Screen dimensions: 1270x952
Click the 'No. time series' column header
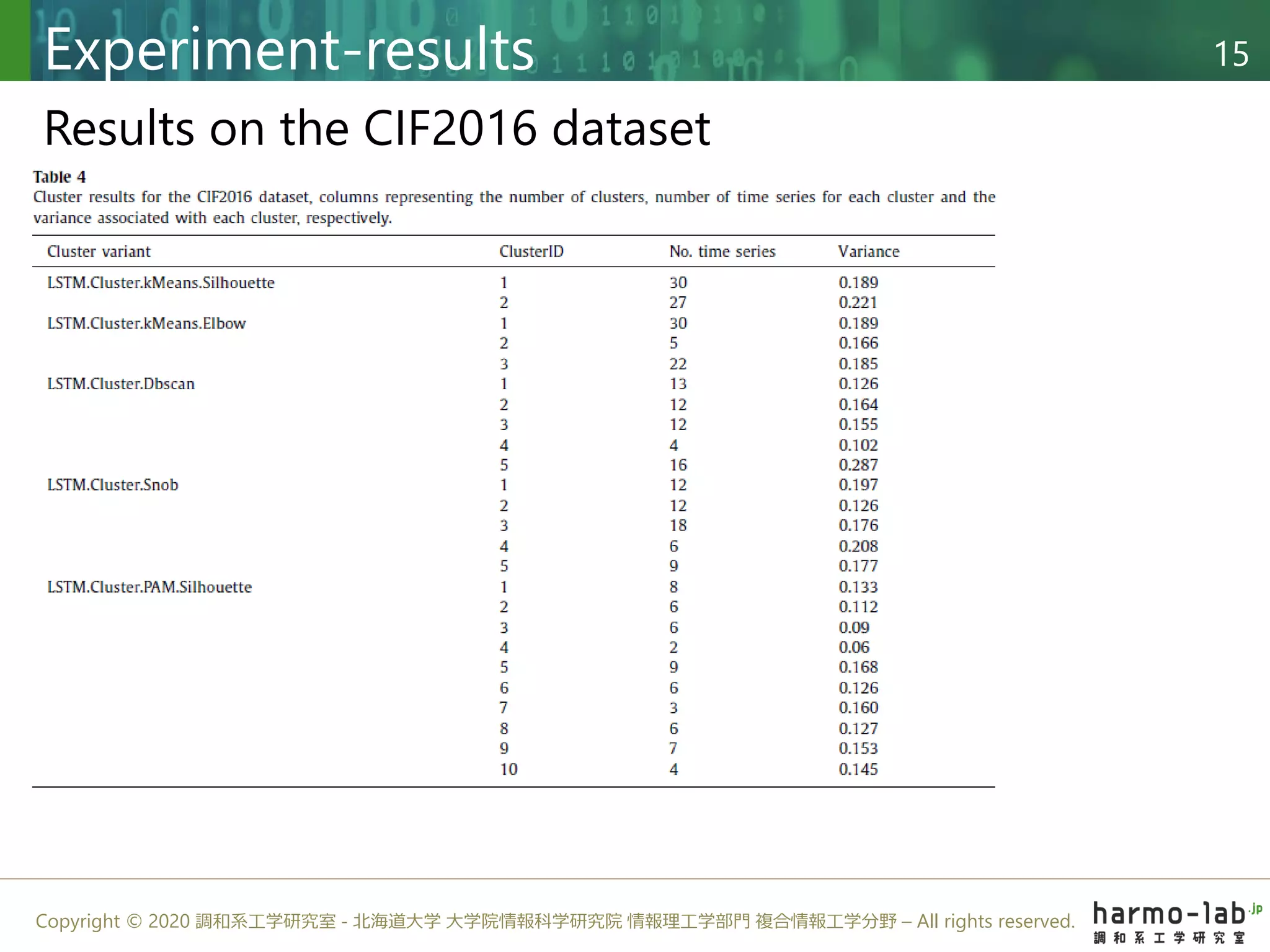[722, 251]
